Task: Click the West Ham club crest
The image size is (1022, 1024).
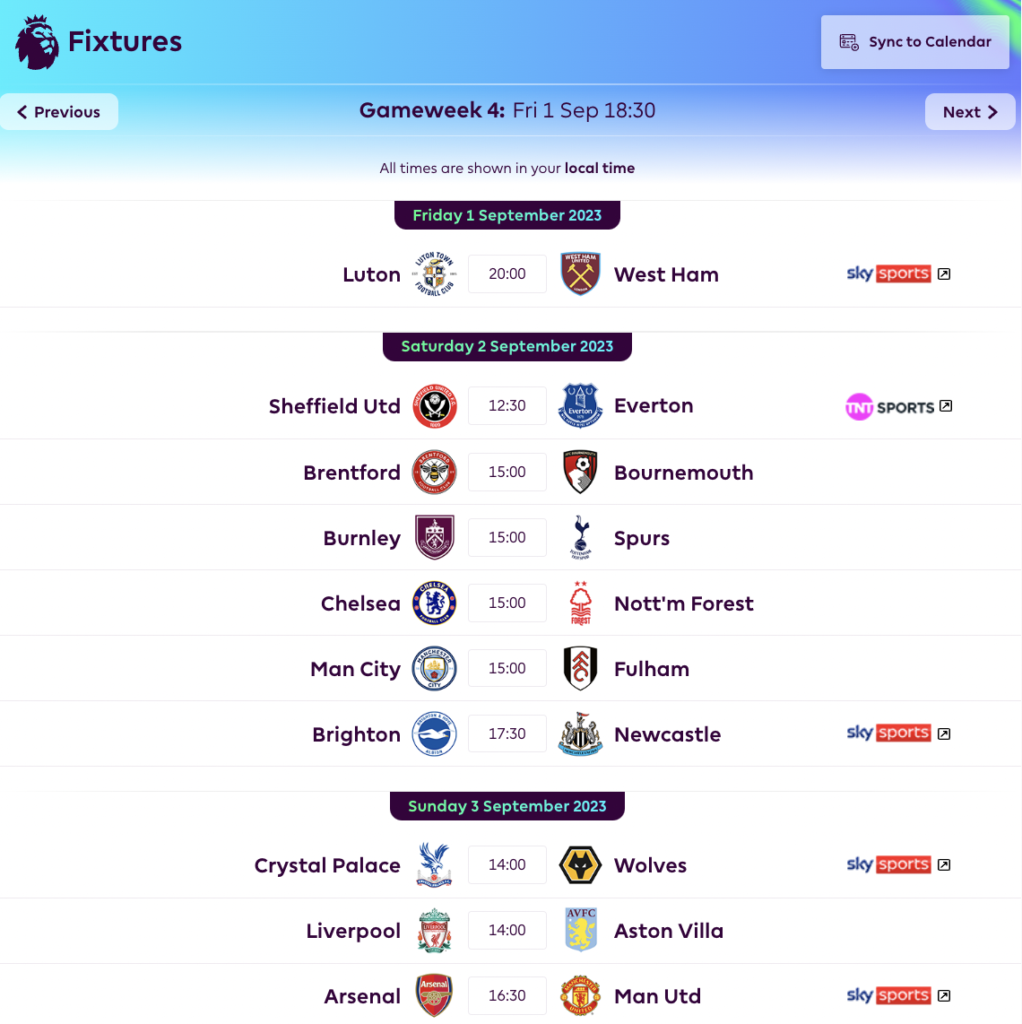Action: point(580,274)
